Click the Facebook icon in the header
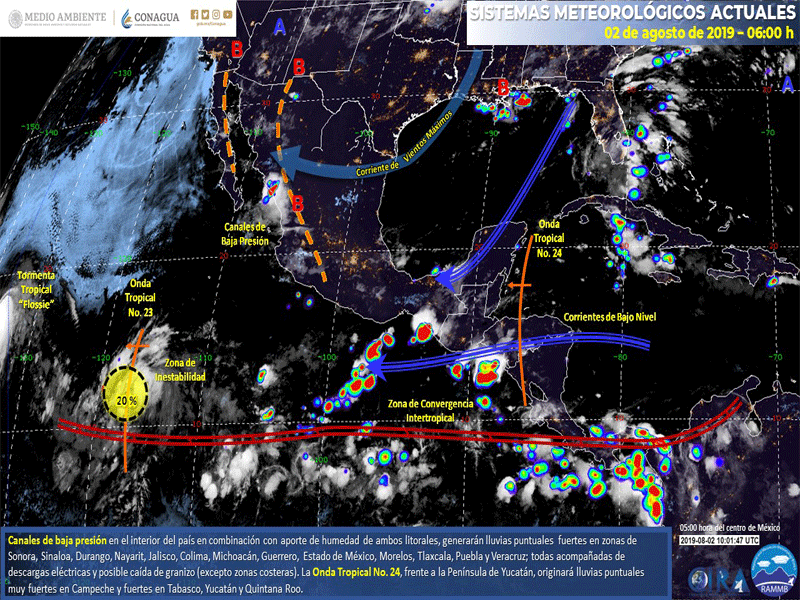Screen dimensions: 800x600 click(194, 13)
